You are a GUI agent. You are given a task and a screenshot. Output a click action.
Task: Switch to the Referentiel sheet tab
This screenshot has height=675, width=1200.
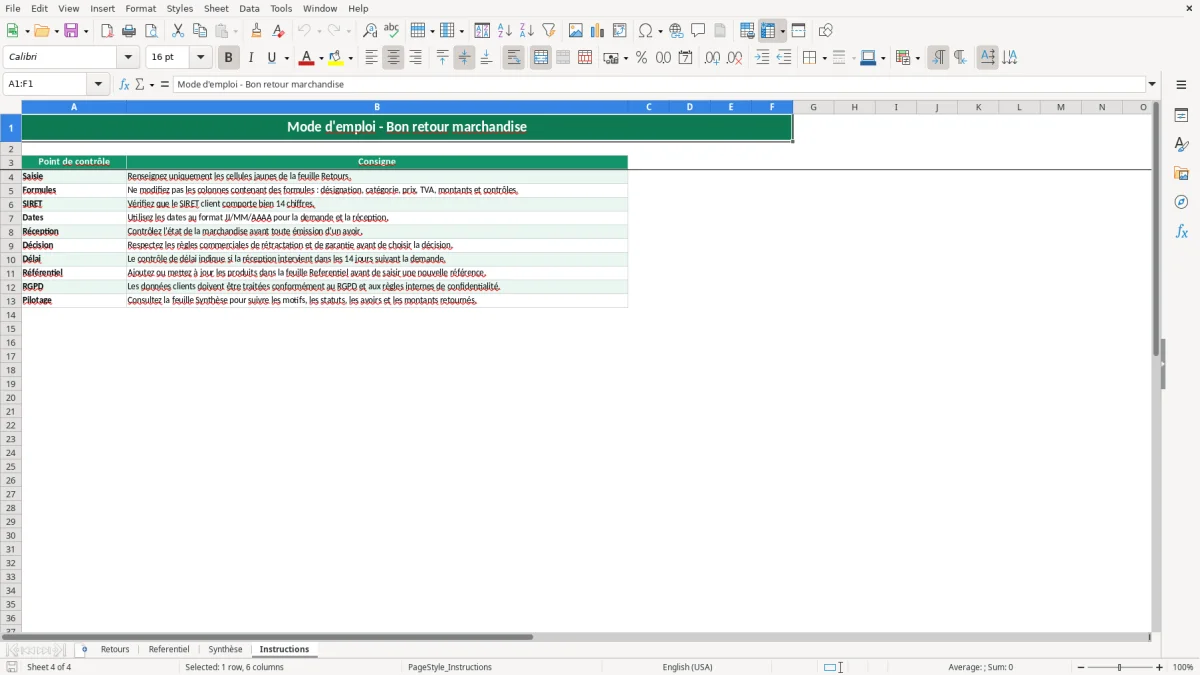[x=169, y=649]
